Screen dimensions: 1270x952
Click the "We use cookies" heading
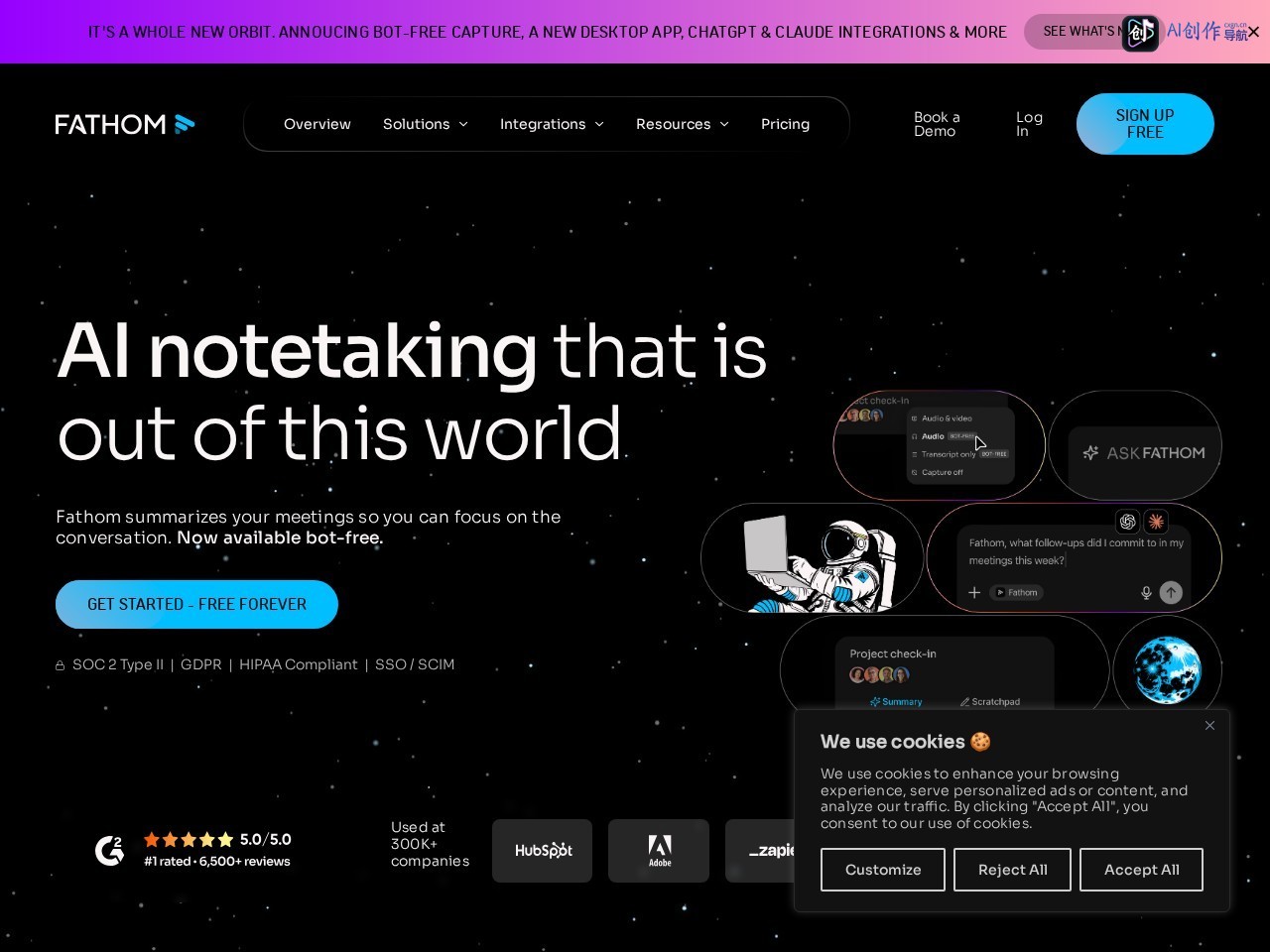pyautogui.click(x=892, y=742)
